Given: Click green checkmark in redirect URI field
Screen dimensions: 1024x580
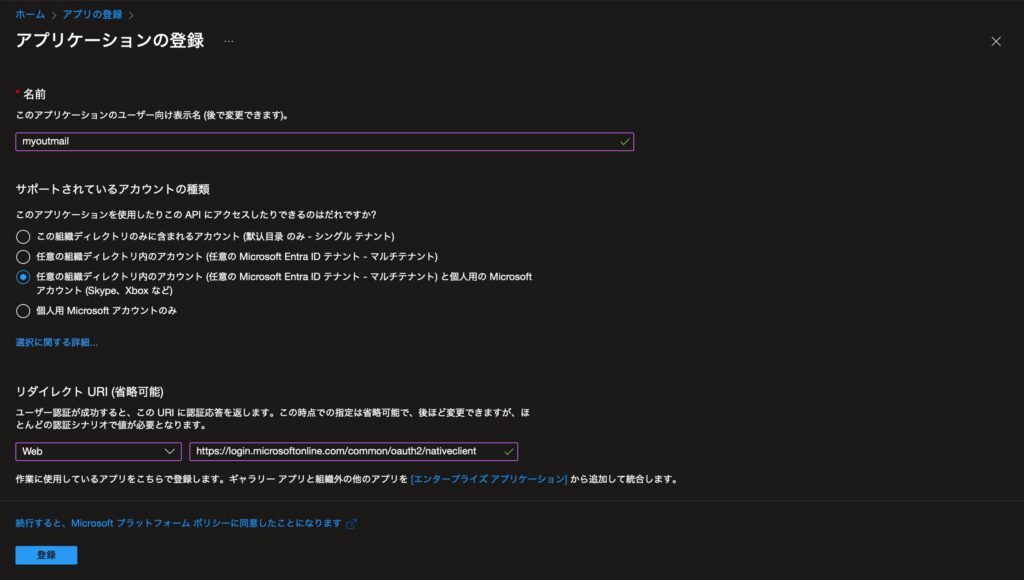Looking at the screenshot, I should (508, 451).
